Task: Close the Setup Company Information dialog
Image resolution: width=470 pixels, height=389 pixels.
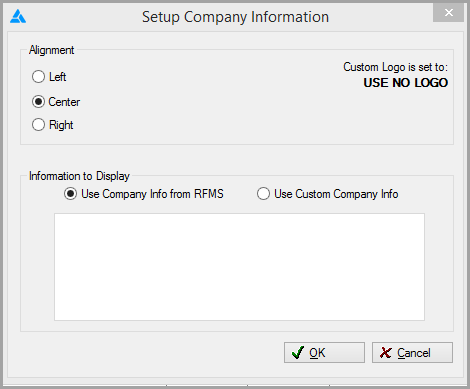Action: click(x=448, y=13)
